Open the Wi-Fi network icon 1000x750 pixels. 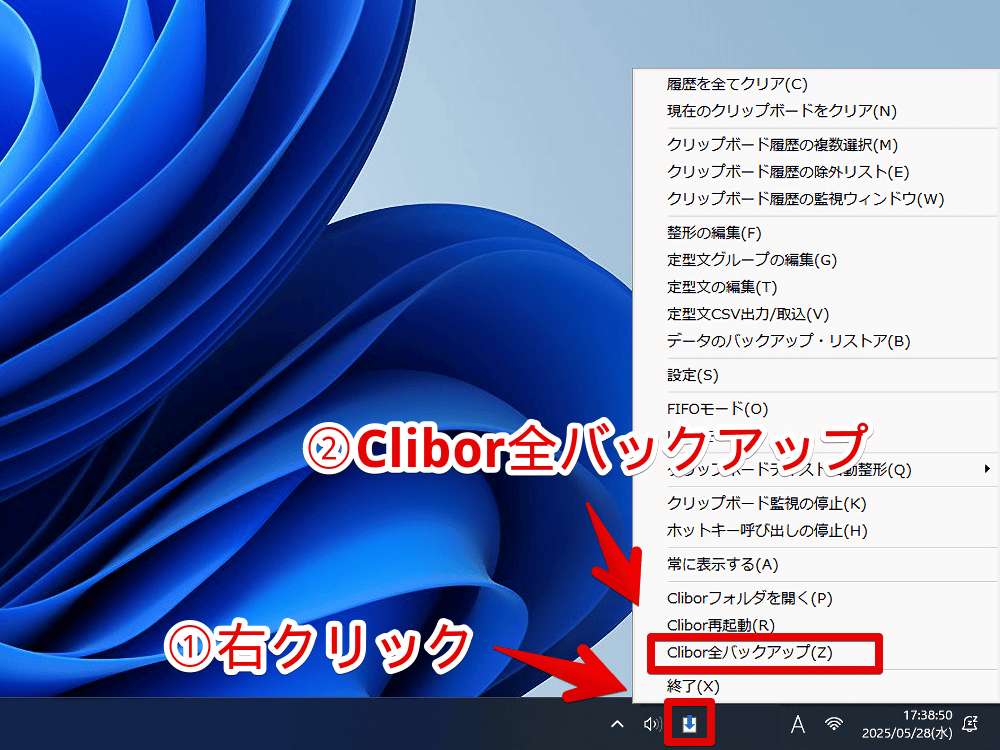(x=834, y=724)
